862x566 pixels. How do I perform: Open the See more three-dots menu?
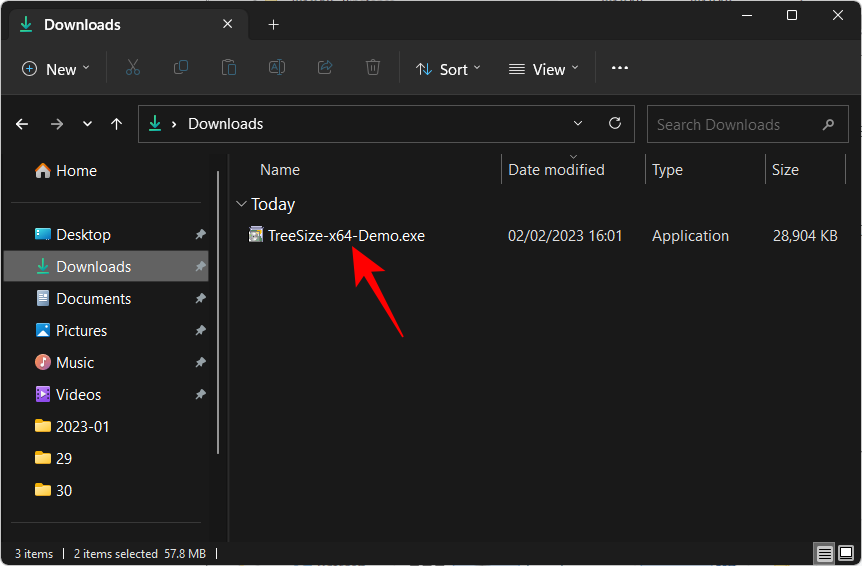pos(620,68)
